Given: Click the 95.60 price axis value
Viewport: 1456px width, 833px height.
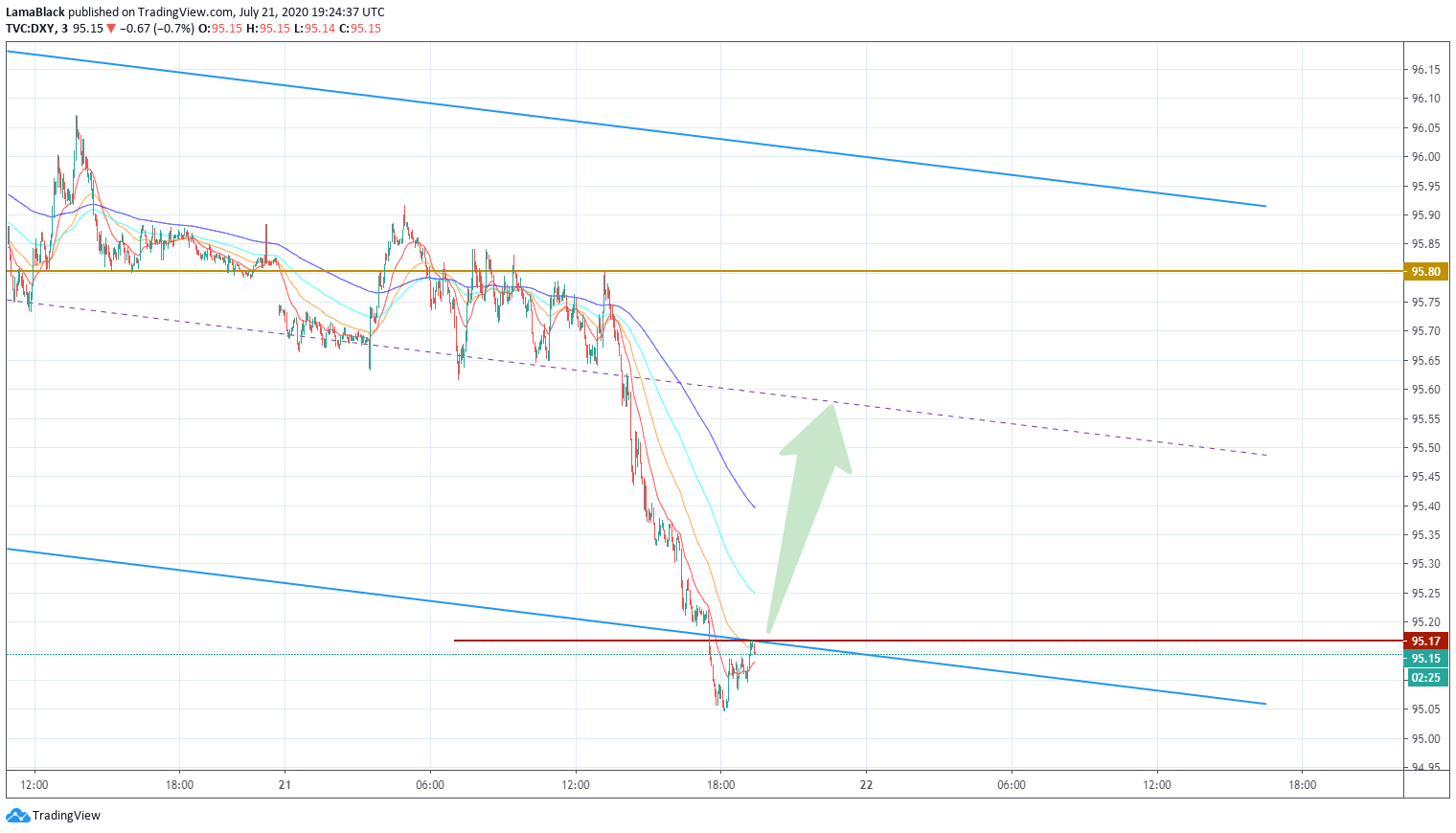Looking at the screenshot, I should click(x=1425, y=390).
